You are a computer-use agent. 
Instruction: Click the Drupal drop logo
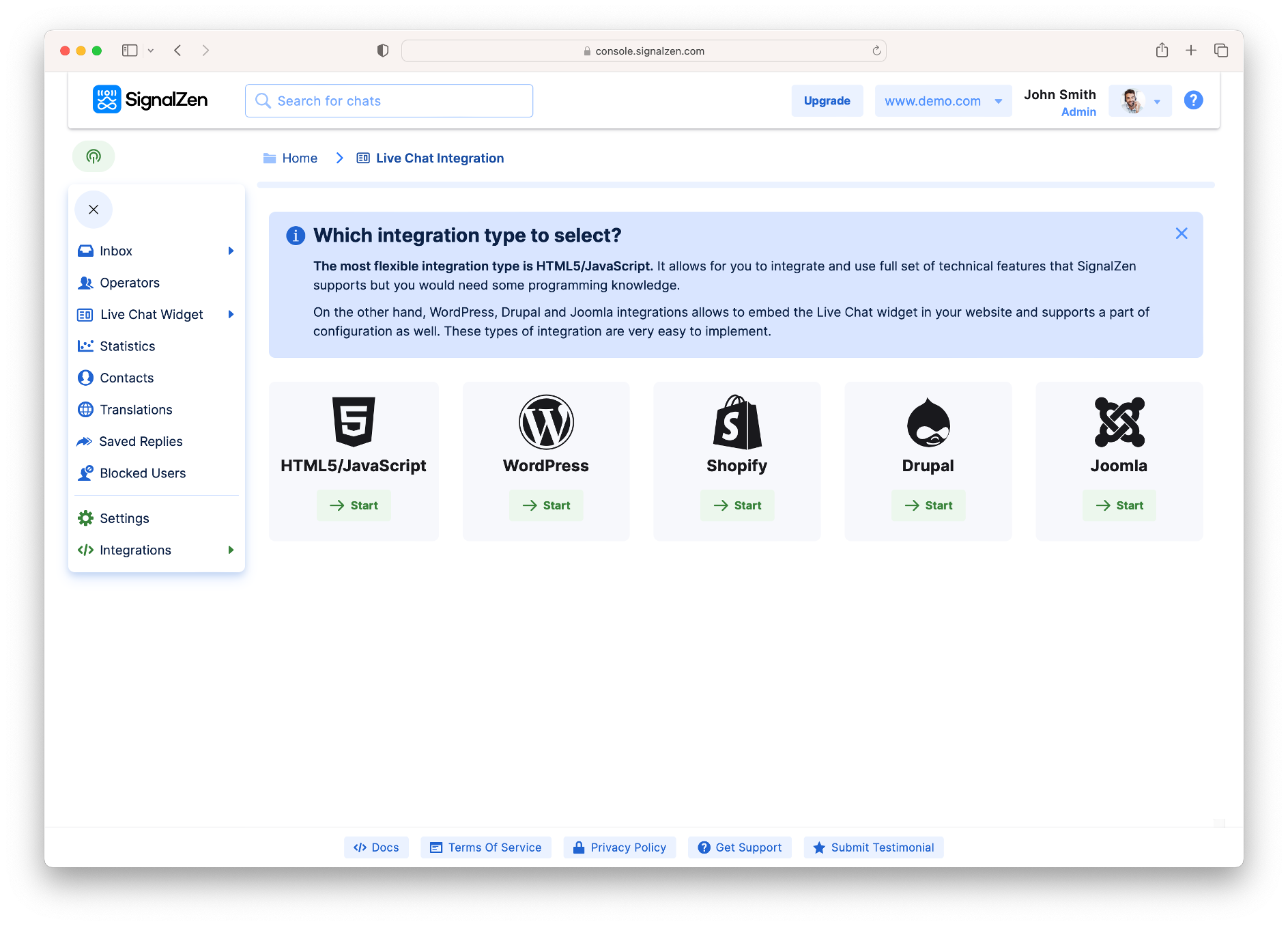pos(928,422)
